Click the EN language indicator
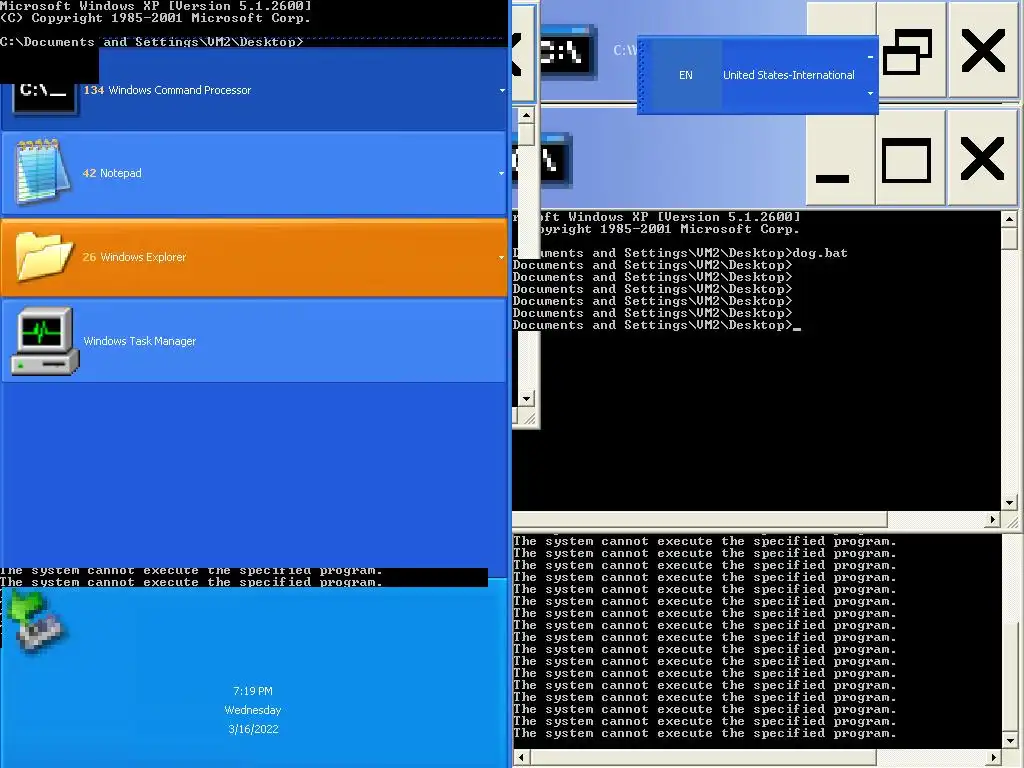 [685, 75]
